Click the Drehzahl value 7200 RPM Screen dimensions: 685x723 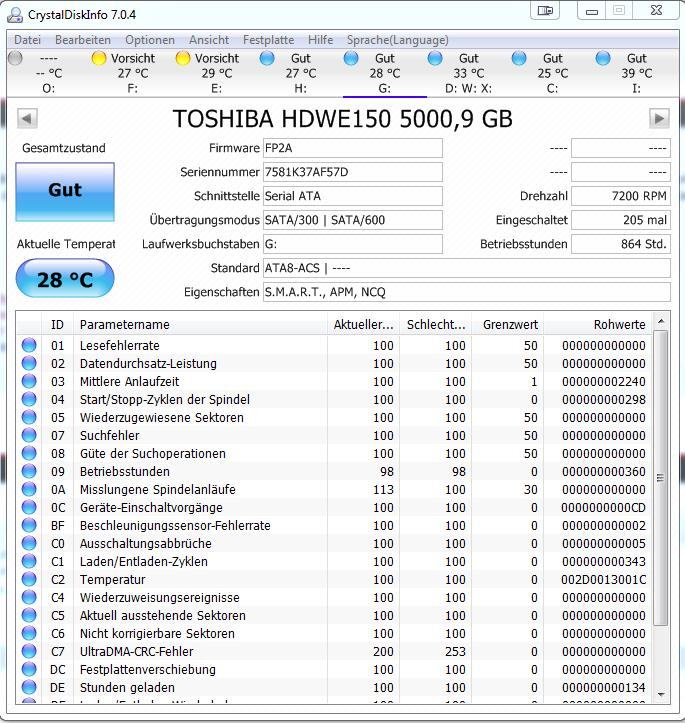click(620, 196)
